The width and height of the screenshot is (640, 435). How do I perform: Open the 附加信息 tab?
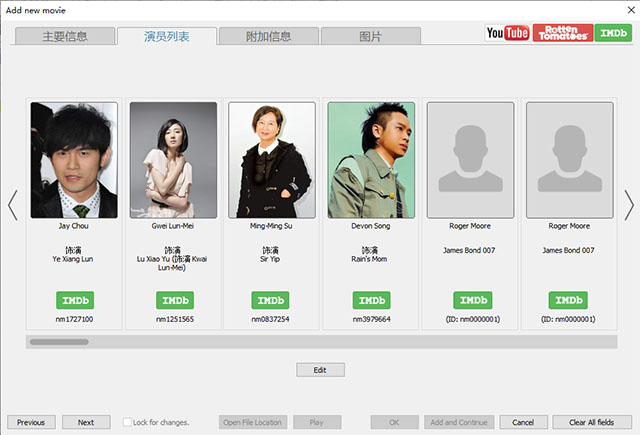pyautogui.click(x=269, y=36)
